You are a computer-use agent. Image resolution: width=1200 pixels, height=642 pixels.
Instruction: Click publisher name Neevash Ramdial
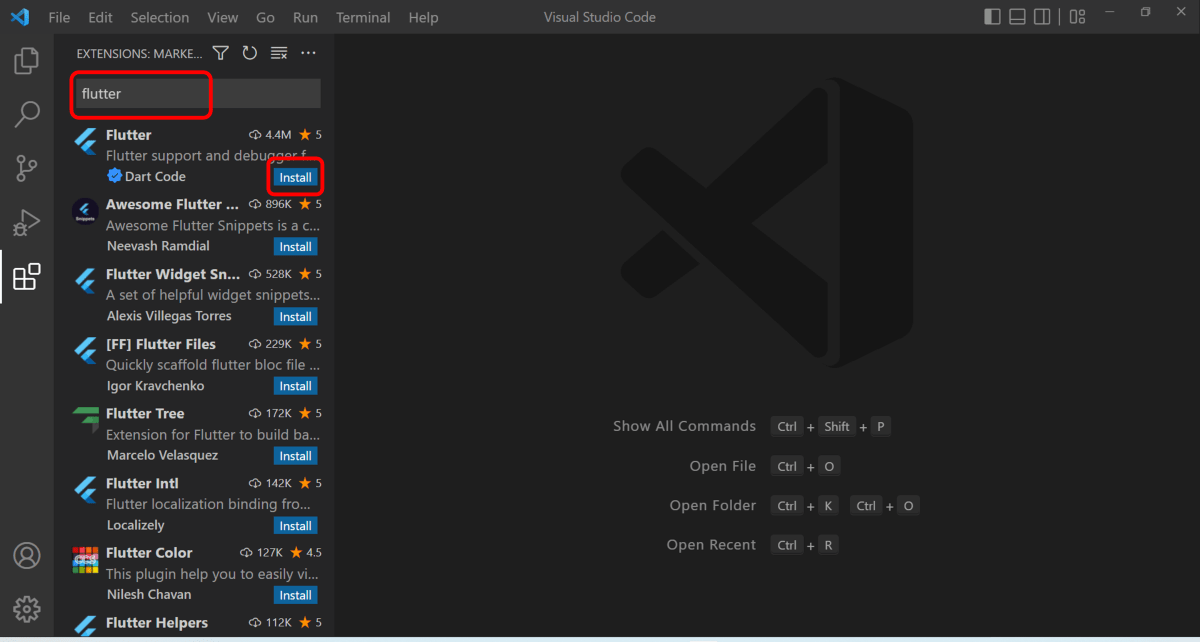coord(158,246)
